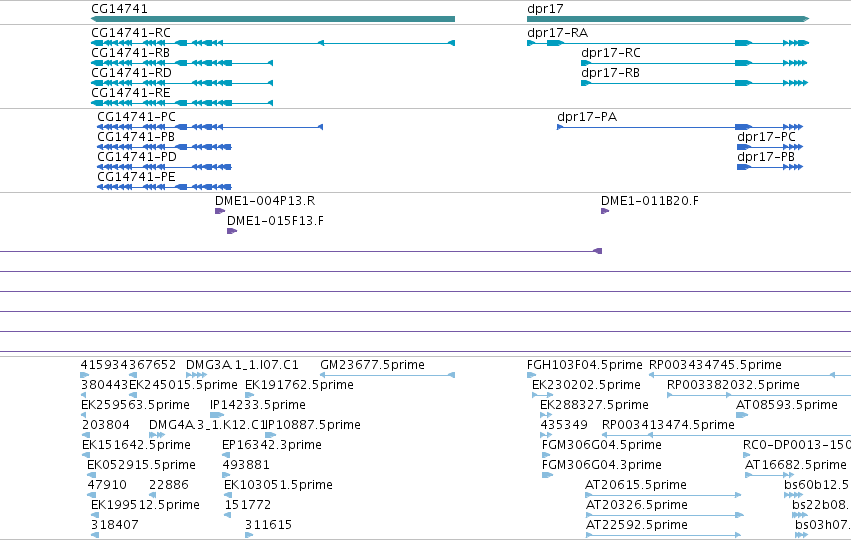Click the EK259563.5prime EST label

135,405
